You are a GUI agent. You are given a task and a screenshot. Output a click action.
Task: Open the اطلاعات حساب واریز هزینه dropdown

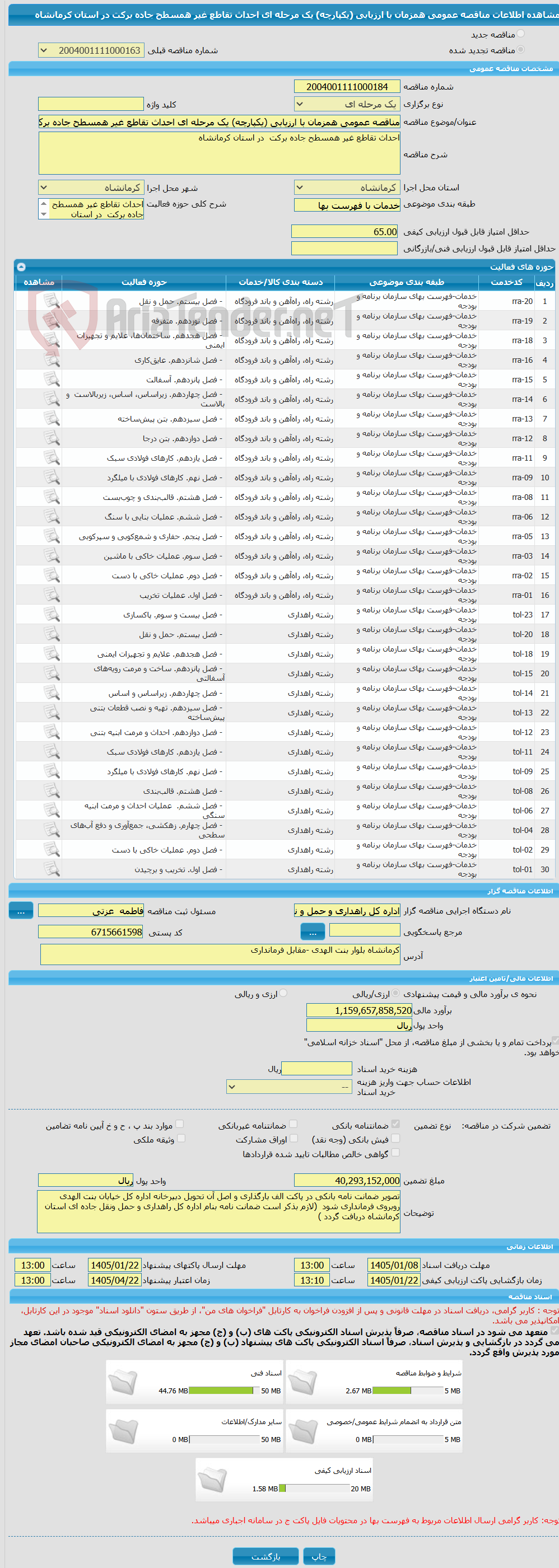tap(289, 1087)
